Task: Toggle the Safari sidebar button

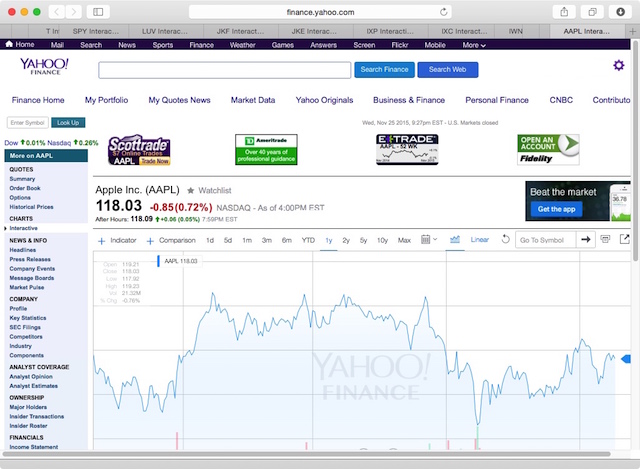Action: tap(98, 12)
